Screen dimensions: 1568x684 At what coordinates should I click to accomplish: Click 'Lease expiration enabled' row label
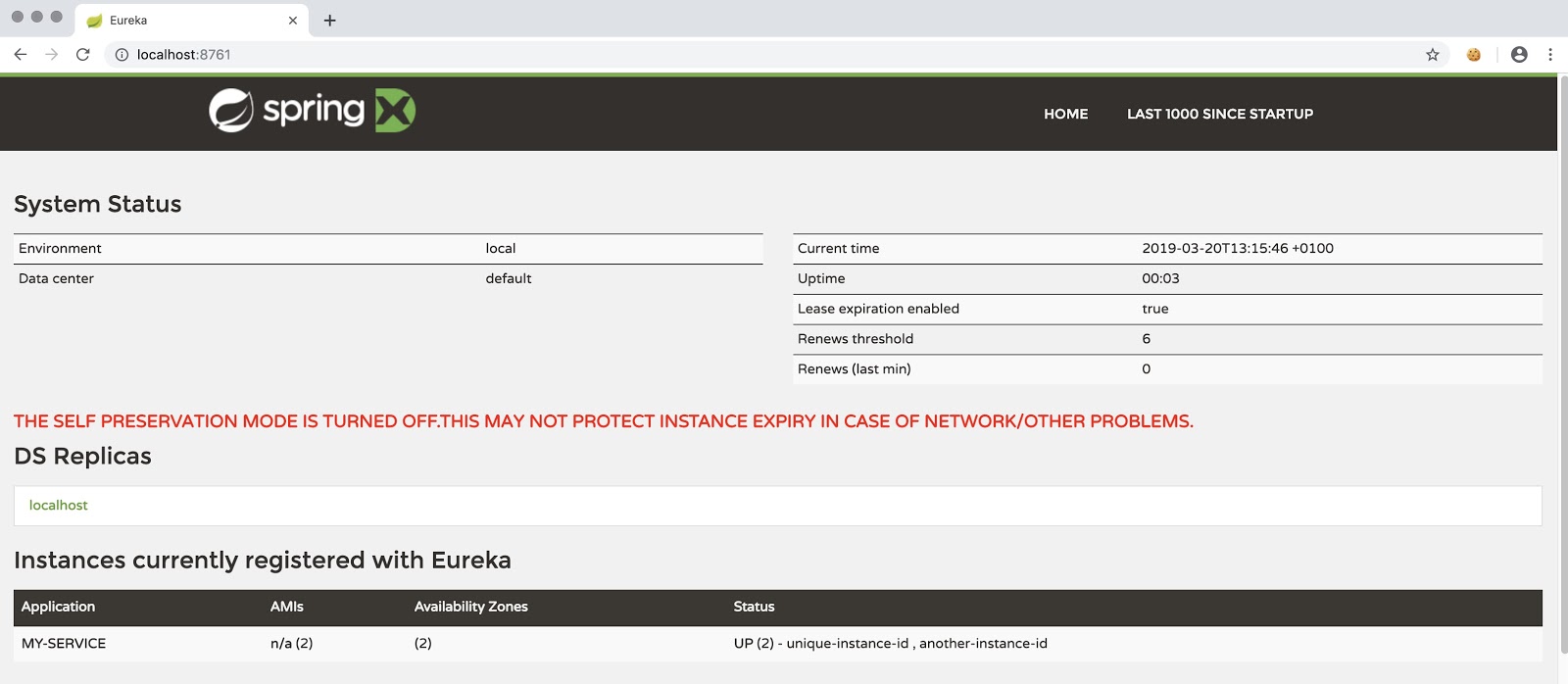click(x=878, y=309)
